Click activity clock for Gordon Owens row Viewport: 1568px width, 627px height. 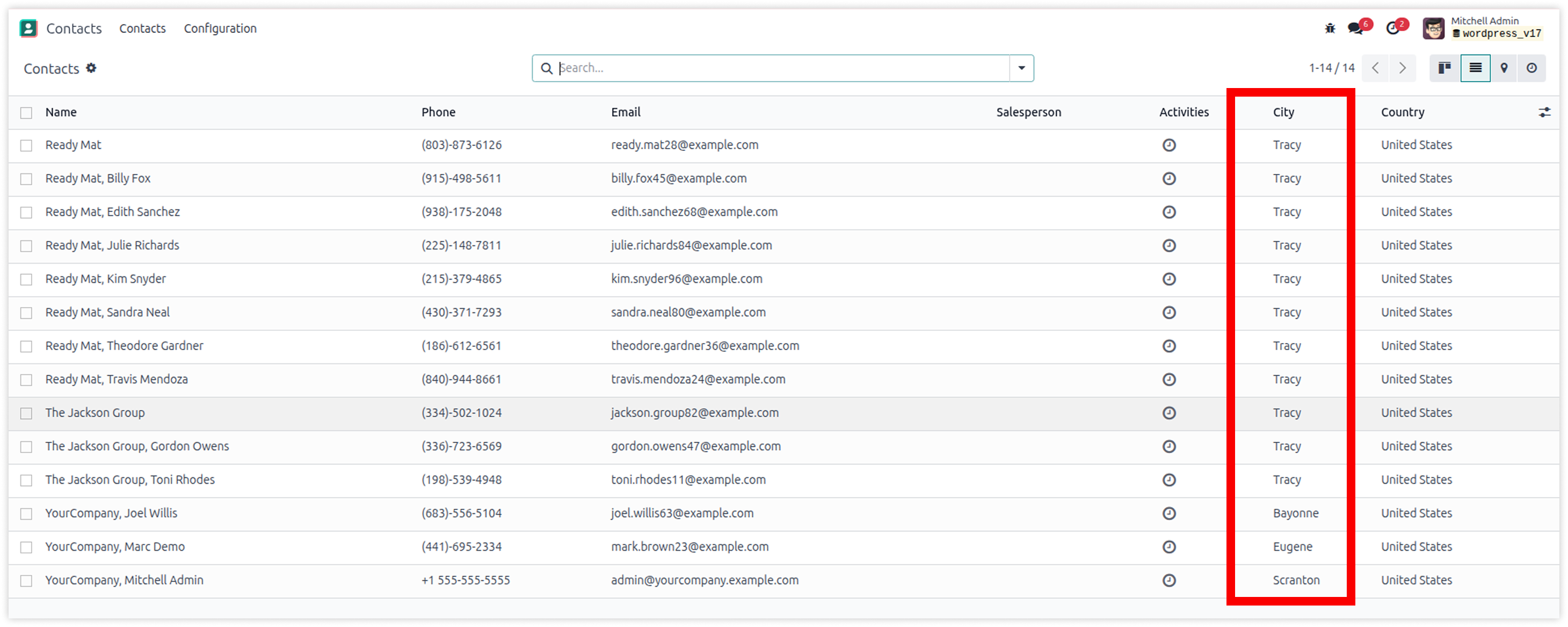click(1170, 446)
